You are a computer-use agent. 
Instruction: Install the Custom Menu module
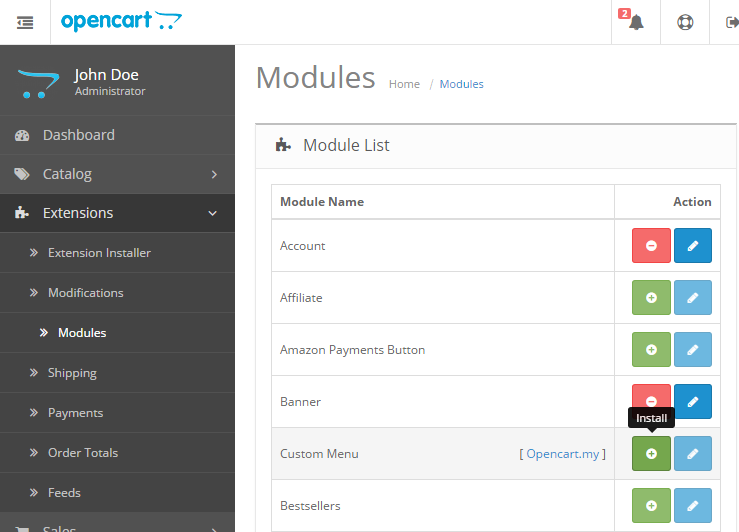pyautogui.click(x=651, y=454)
